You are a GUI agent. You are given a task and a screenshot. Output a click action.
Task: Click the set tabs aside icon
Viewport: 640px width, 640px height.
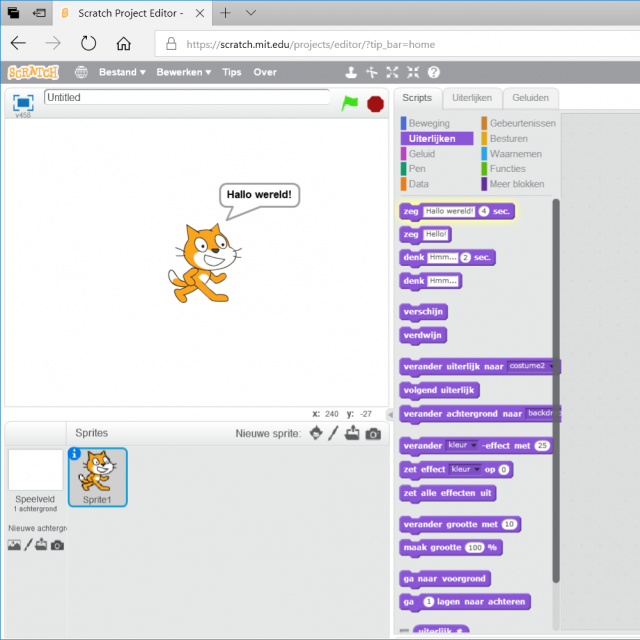point(39,13)
